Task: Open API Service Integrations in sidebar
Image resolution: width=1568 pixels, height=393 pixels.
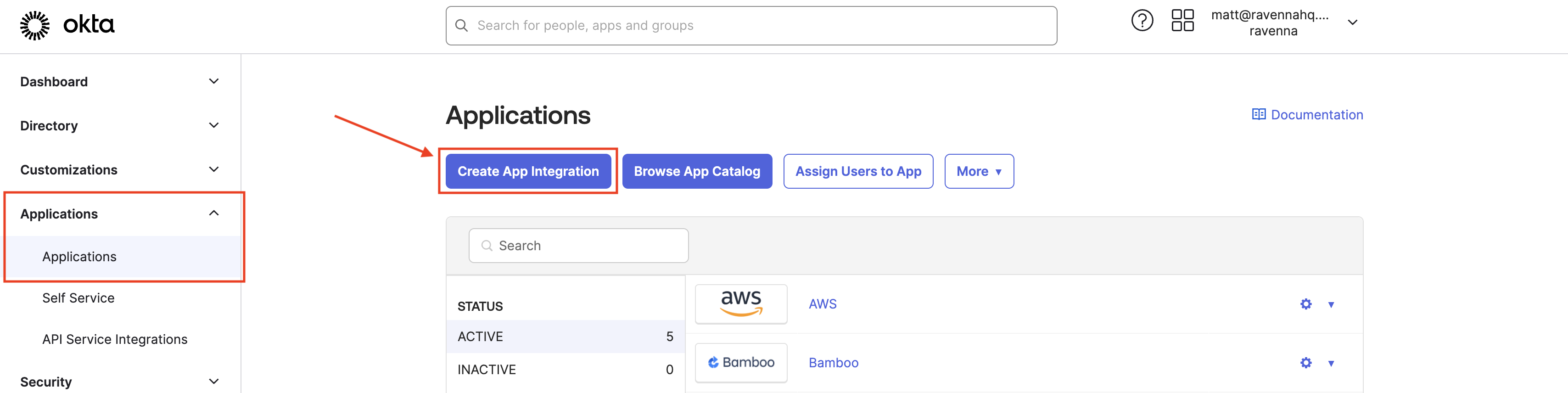Action: click(x=114, y=339)
